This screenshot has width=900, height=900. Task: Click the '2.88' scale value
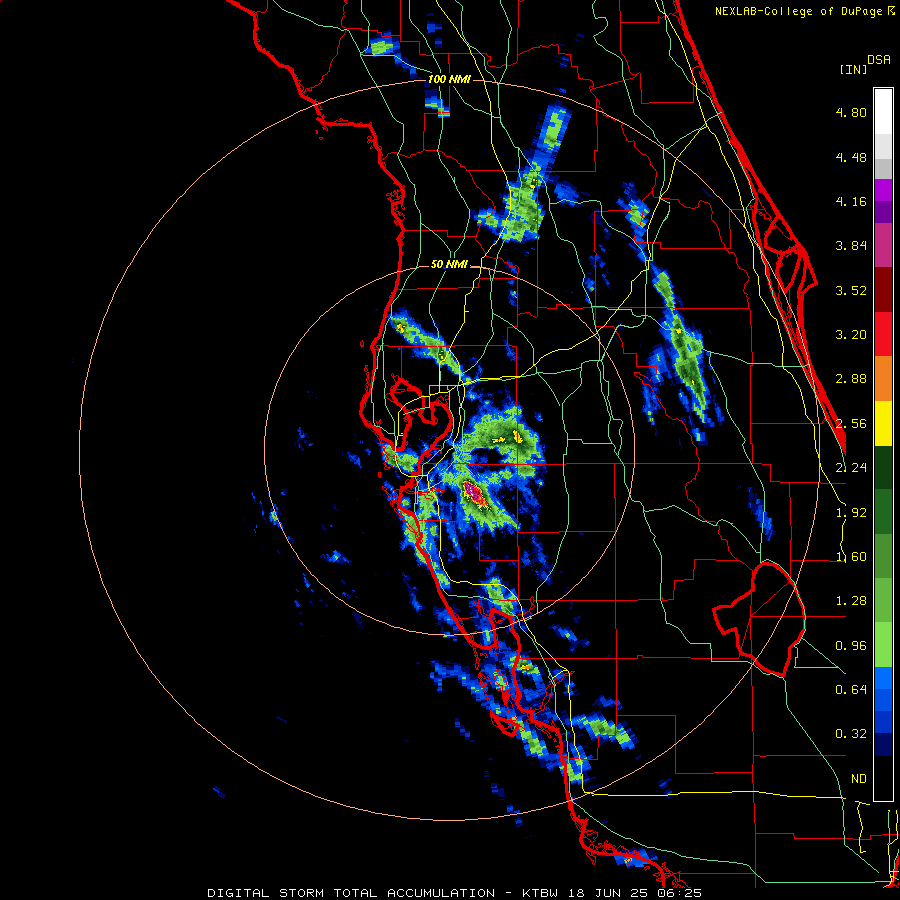click(851, 379)
